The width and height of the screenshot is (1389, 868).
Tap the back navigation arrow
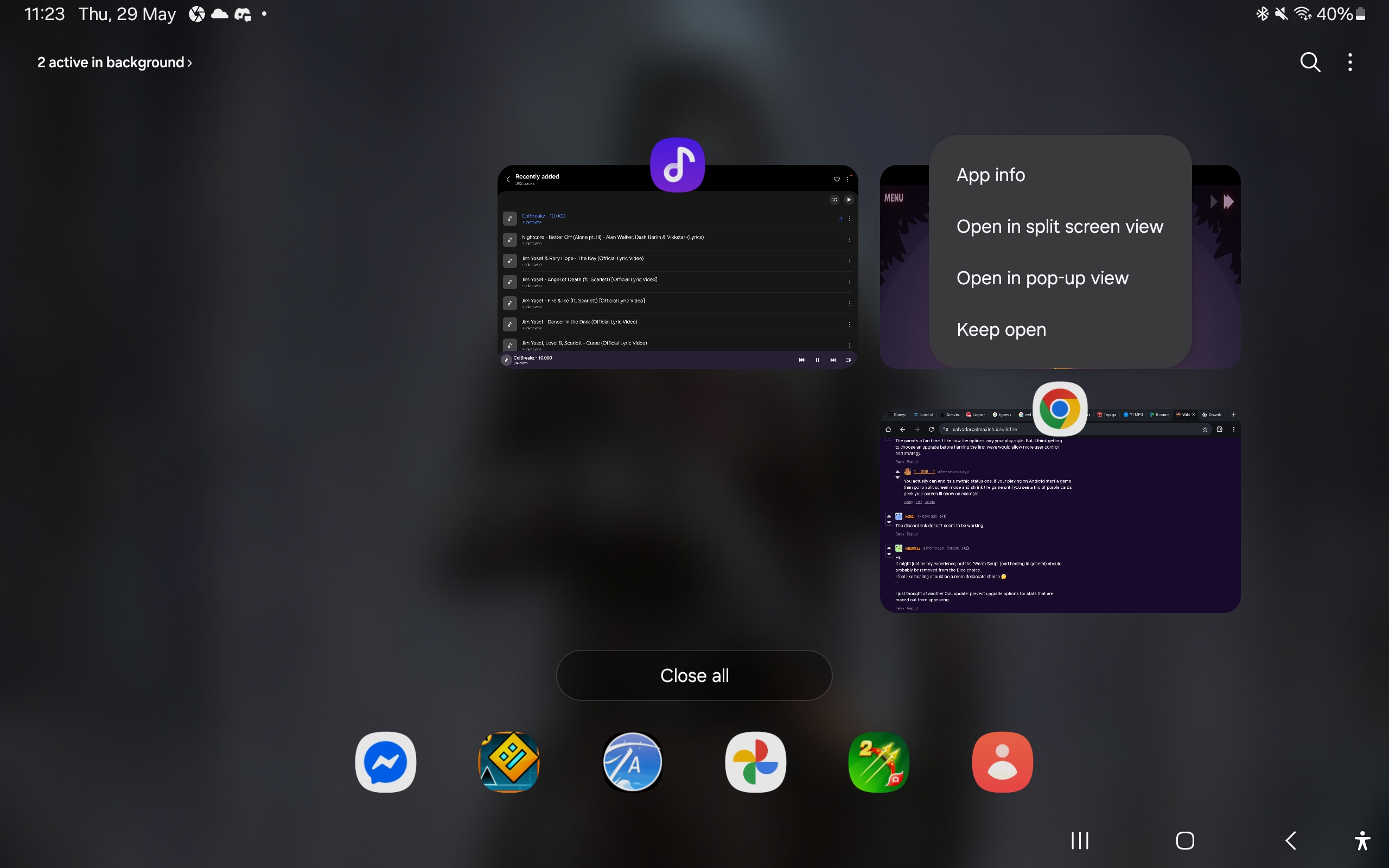[x=1290, y=840]
